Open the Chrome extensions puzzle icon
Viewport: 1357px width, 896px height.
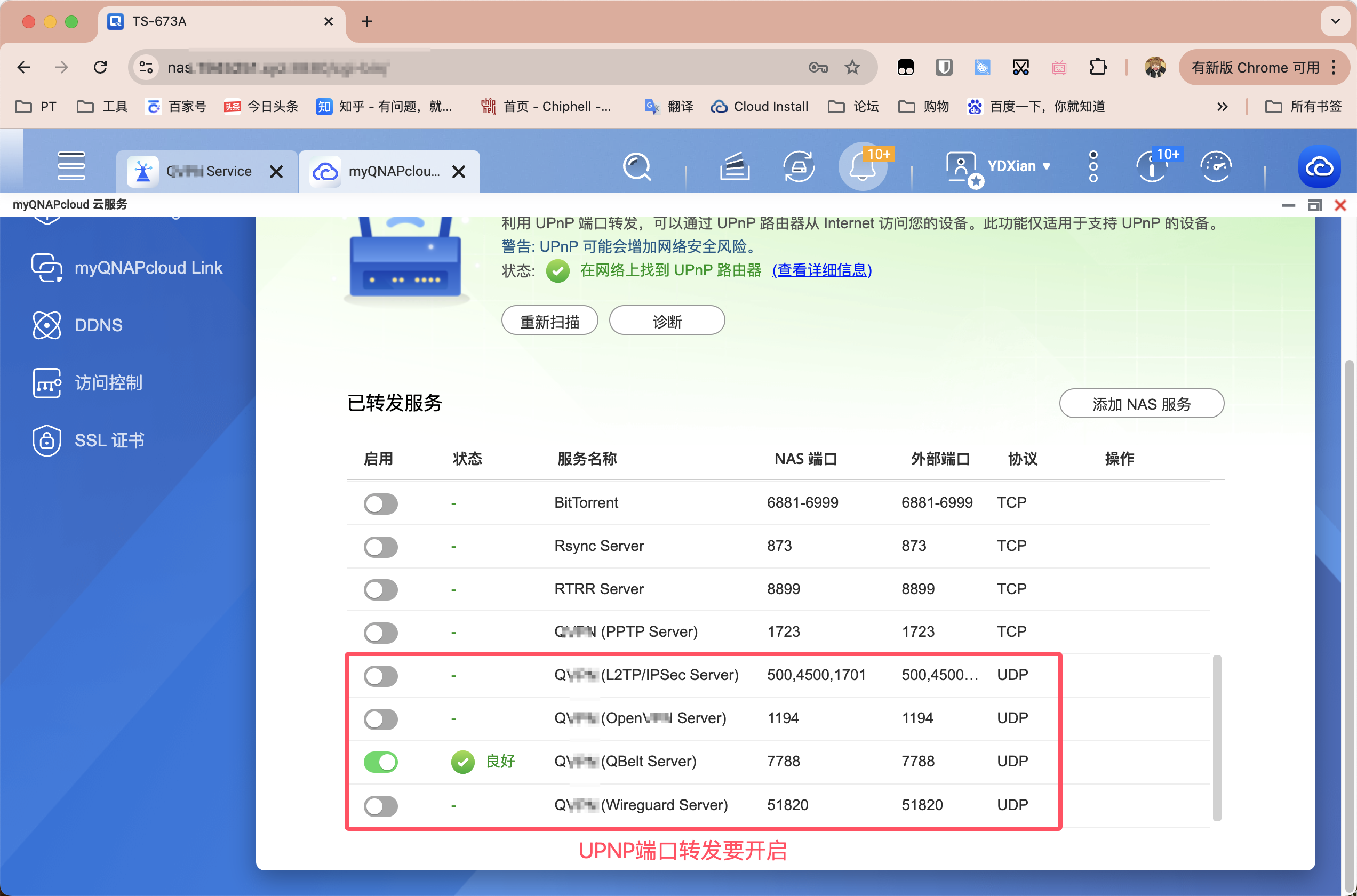pos(1098,67)
